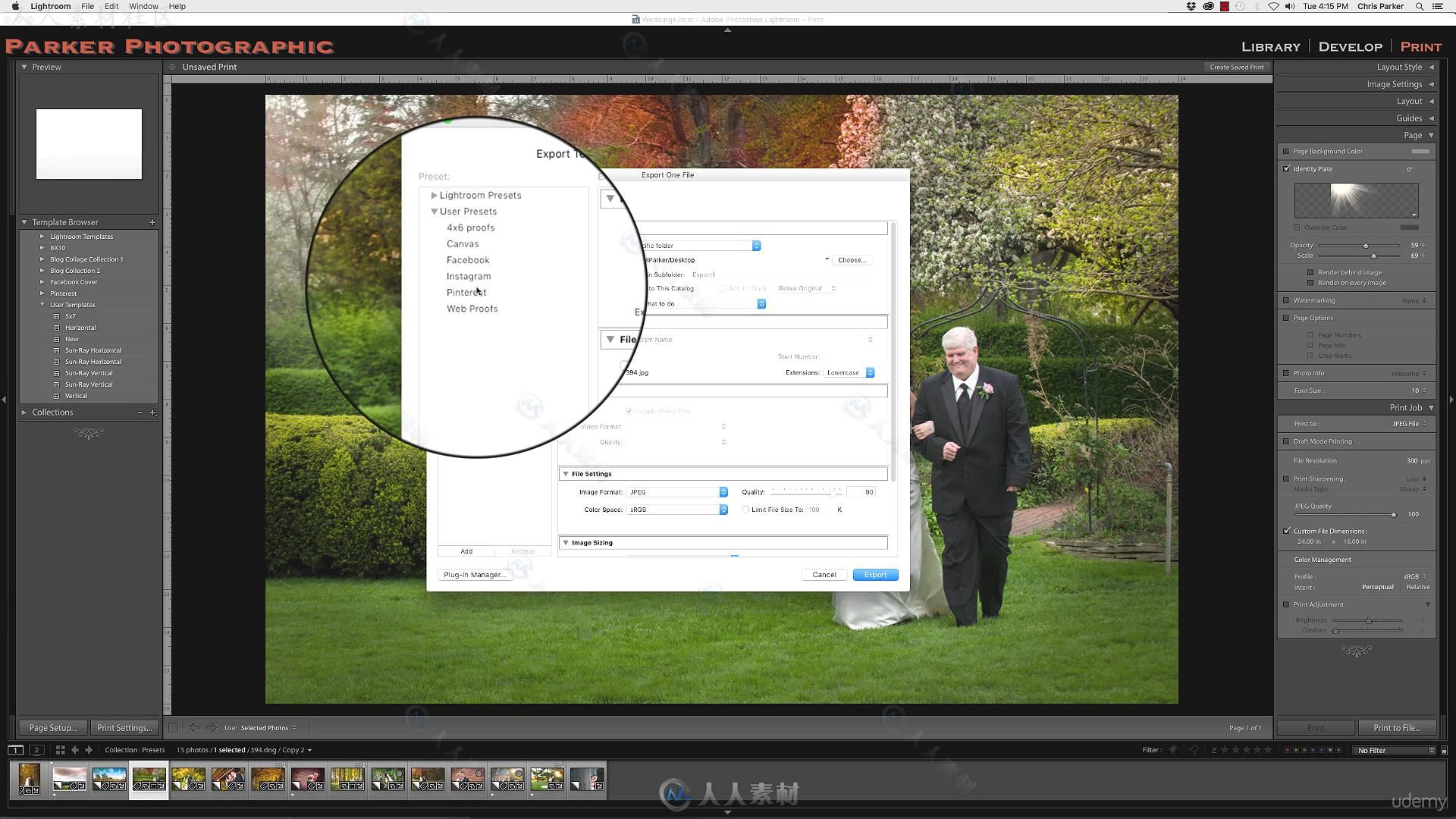
Task: Open Plug-in Manager
Action: (x=475, y=575)
